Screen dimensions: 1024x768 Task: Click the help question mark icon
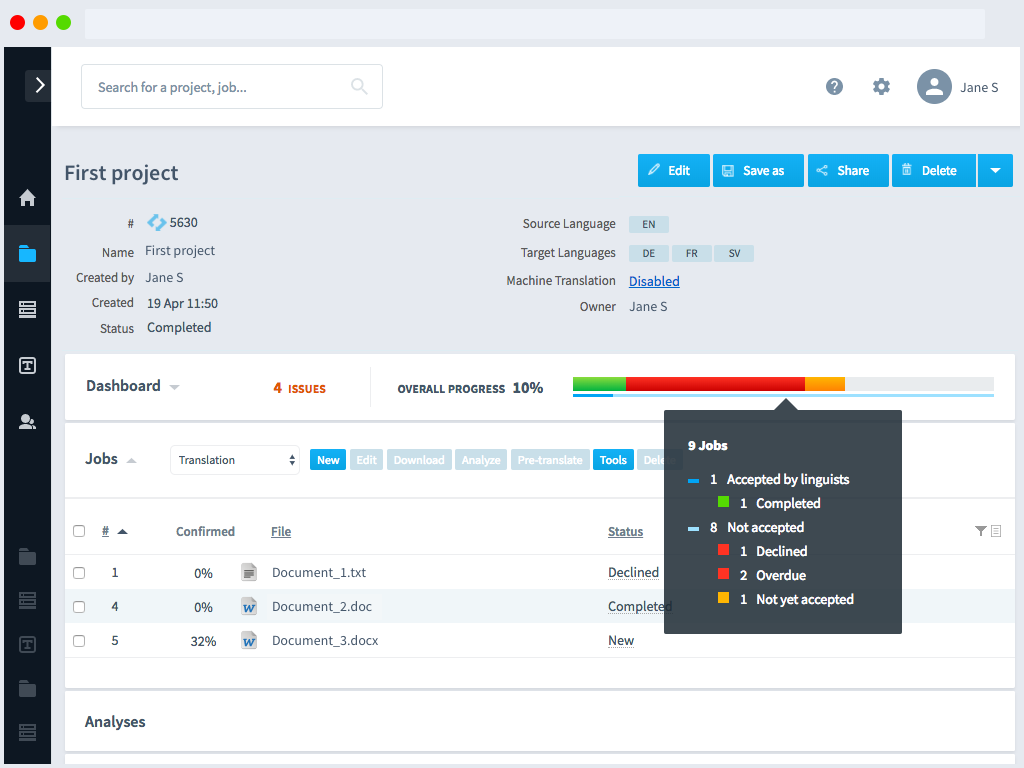point(834,87)
